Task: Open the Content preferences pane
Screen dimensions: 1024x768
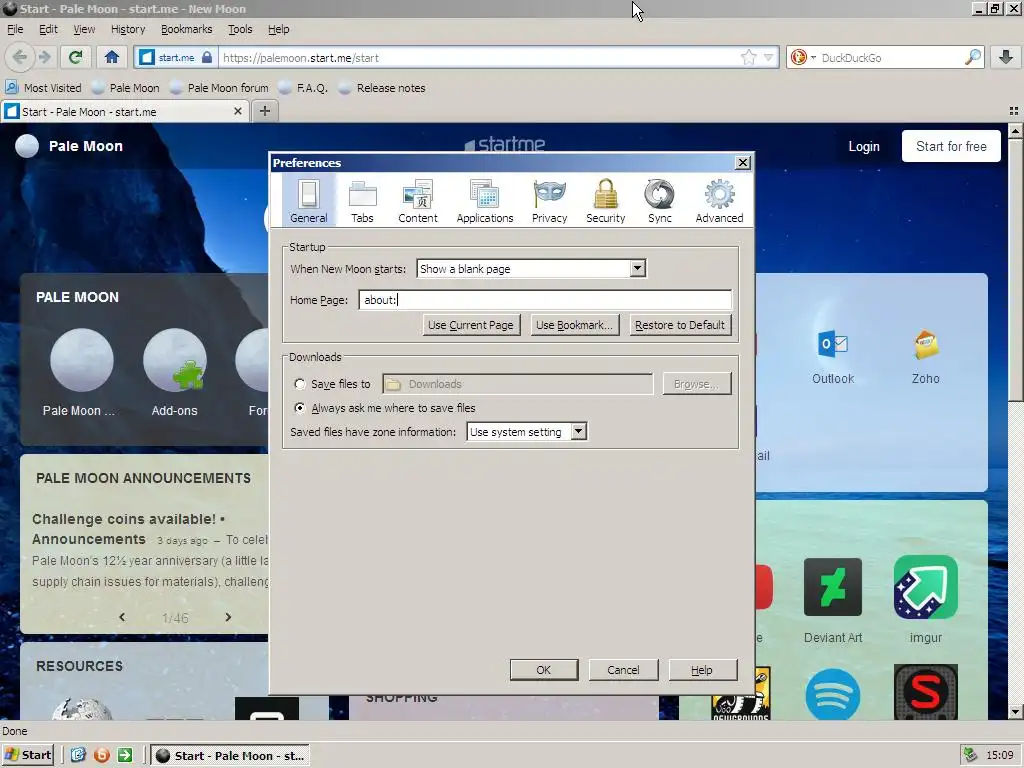Action: [418, 201]
